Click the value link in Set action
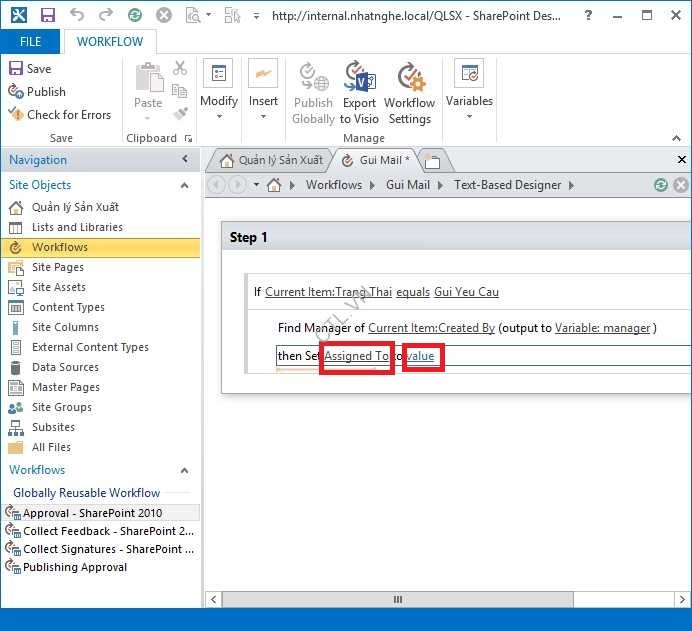Image resolution: width=692 pixels, height=631 pixels. click(x=421, y=356)
